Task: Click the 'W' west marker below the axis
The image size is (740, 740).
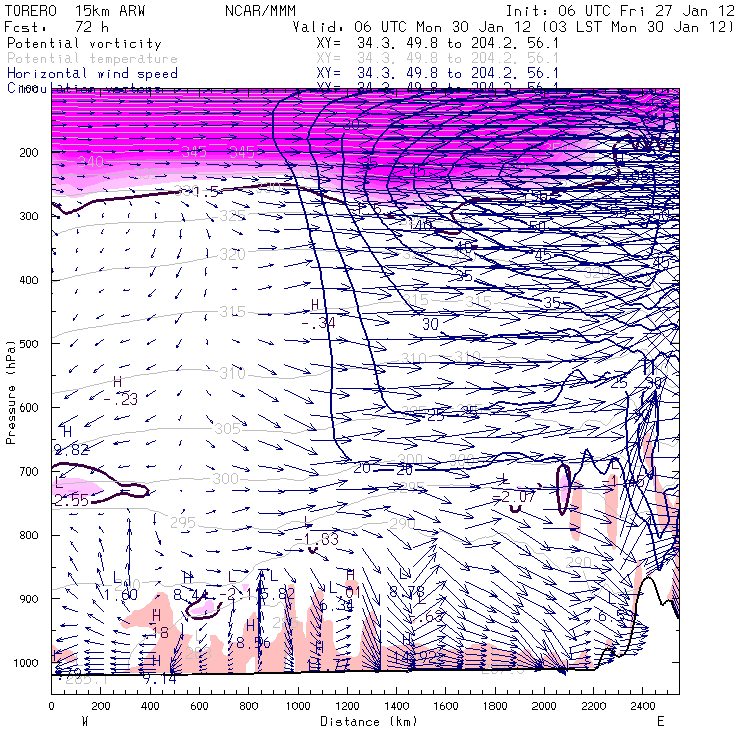Action: [85, 722]
